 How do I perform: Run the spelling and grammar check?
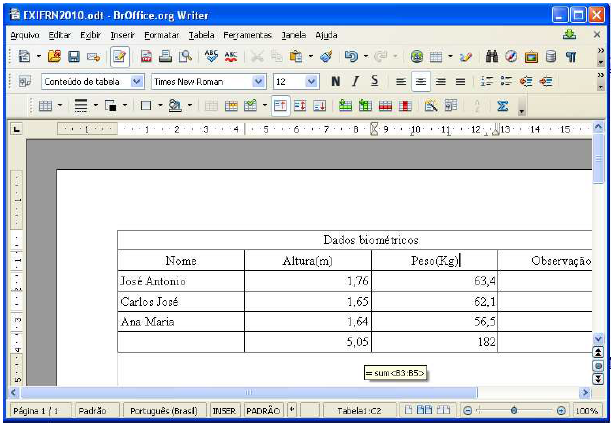tap(211, 57)
